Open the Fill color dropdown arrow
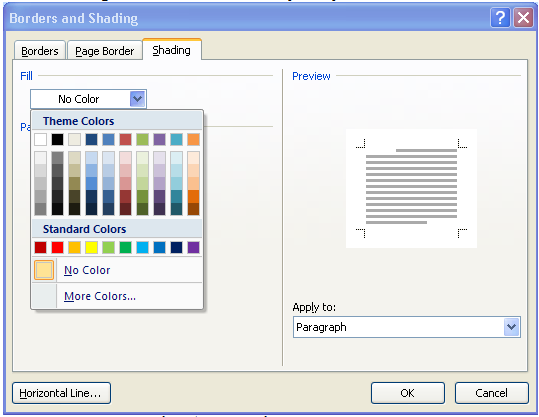 coord(138,99)
